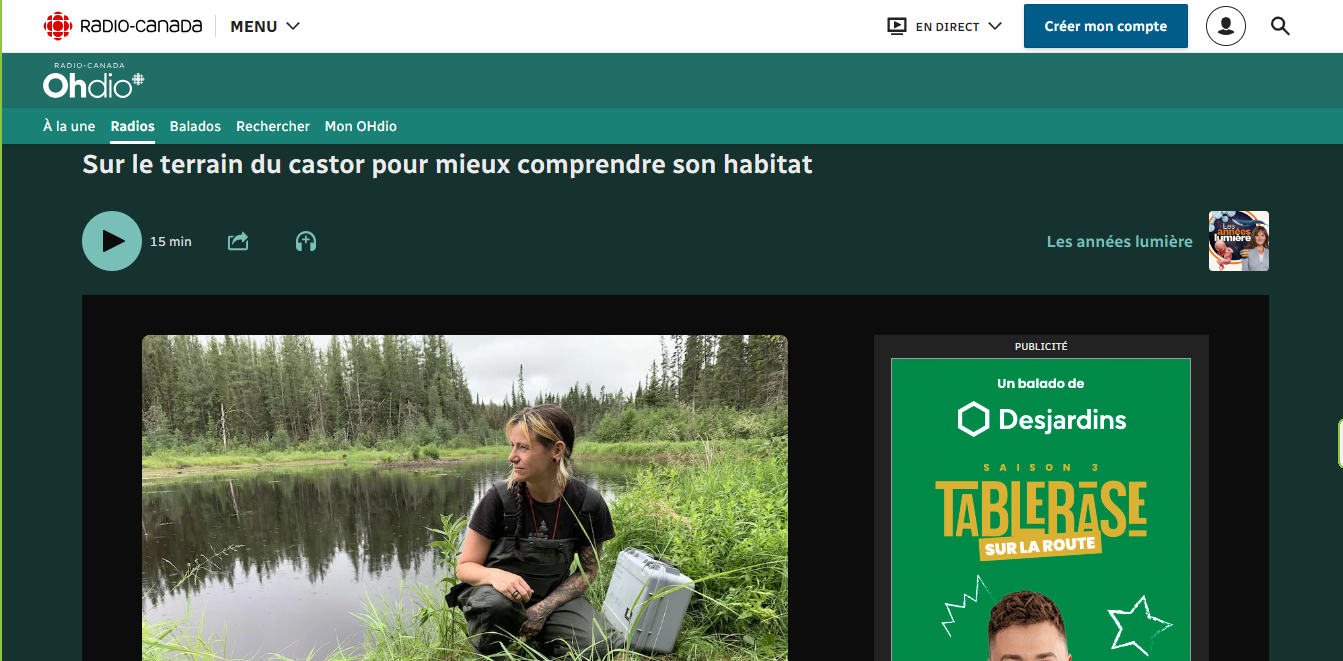Open the Mon OHdio tab

[361, 126]
